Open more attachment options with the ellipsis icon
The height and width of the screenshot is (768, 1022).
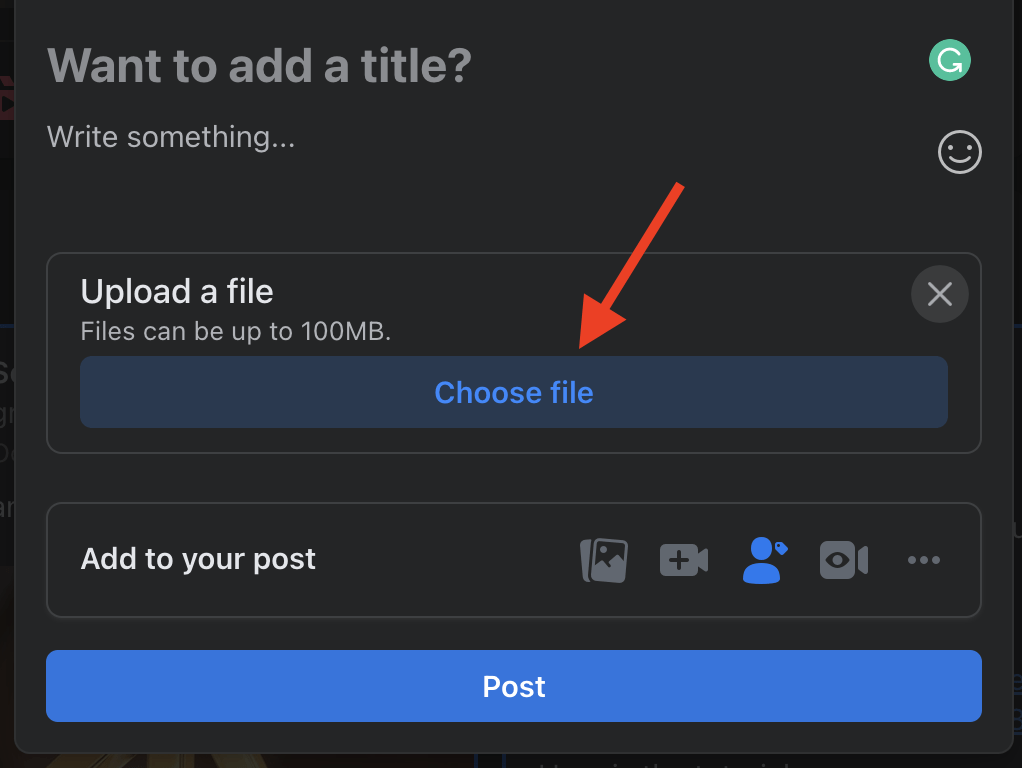click(923, 560)
